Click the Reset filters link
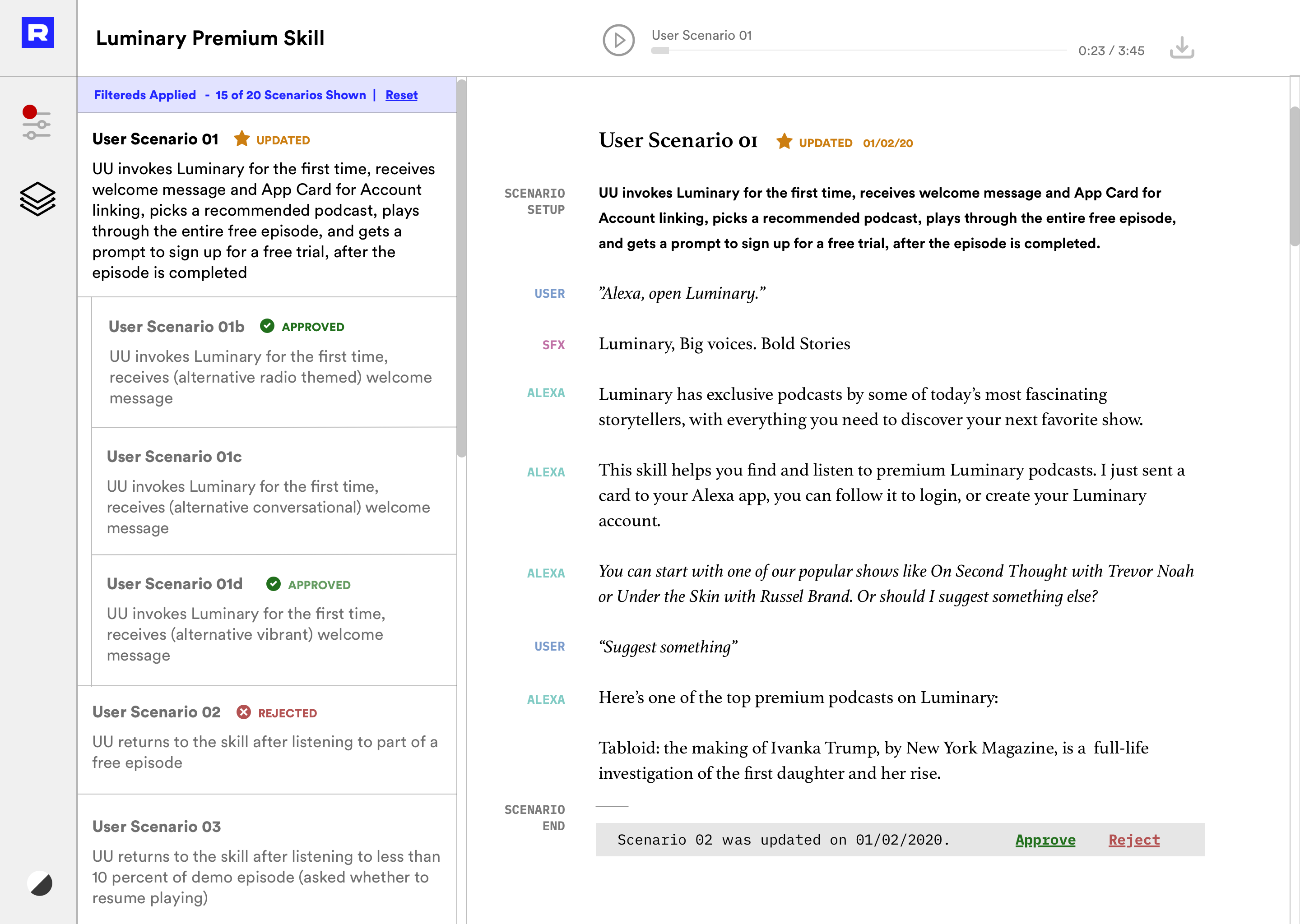Viewport: 1300px width, 924px height. pyautogui.click(x=401, y=95)
